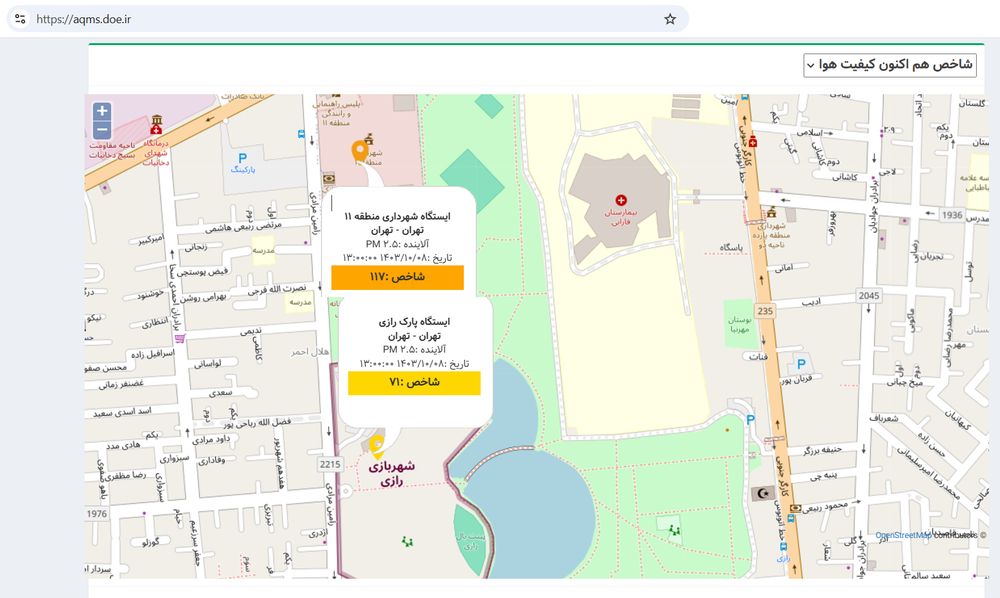
Task: Open the OpenStreetMap attribution link
Action: pyautogui.click(x=902, y=536)
